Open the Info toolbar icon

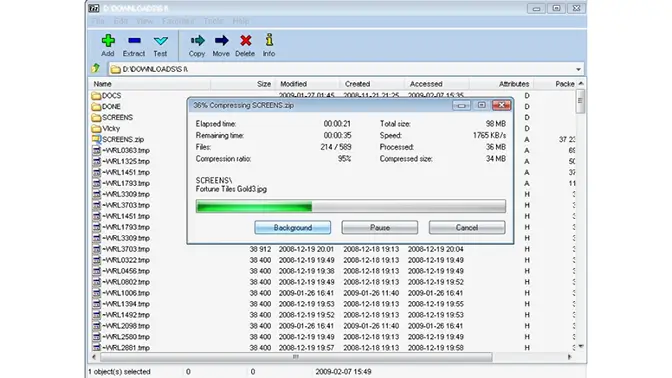click(269, 40)
